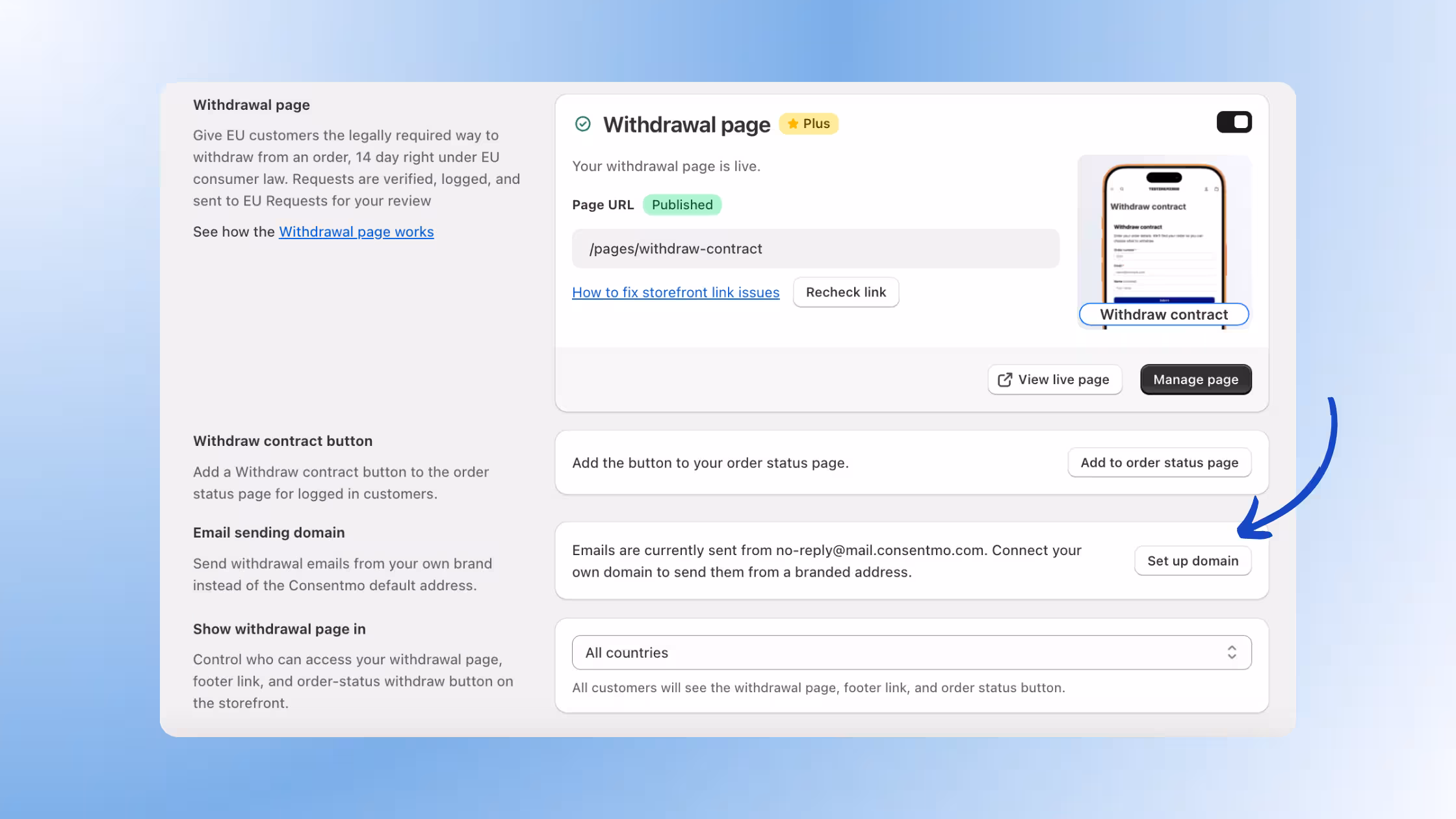The image size is (1456, 819).
Task: Click the 'Add the button to your order status page.' text
Action: (710, 463)
